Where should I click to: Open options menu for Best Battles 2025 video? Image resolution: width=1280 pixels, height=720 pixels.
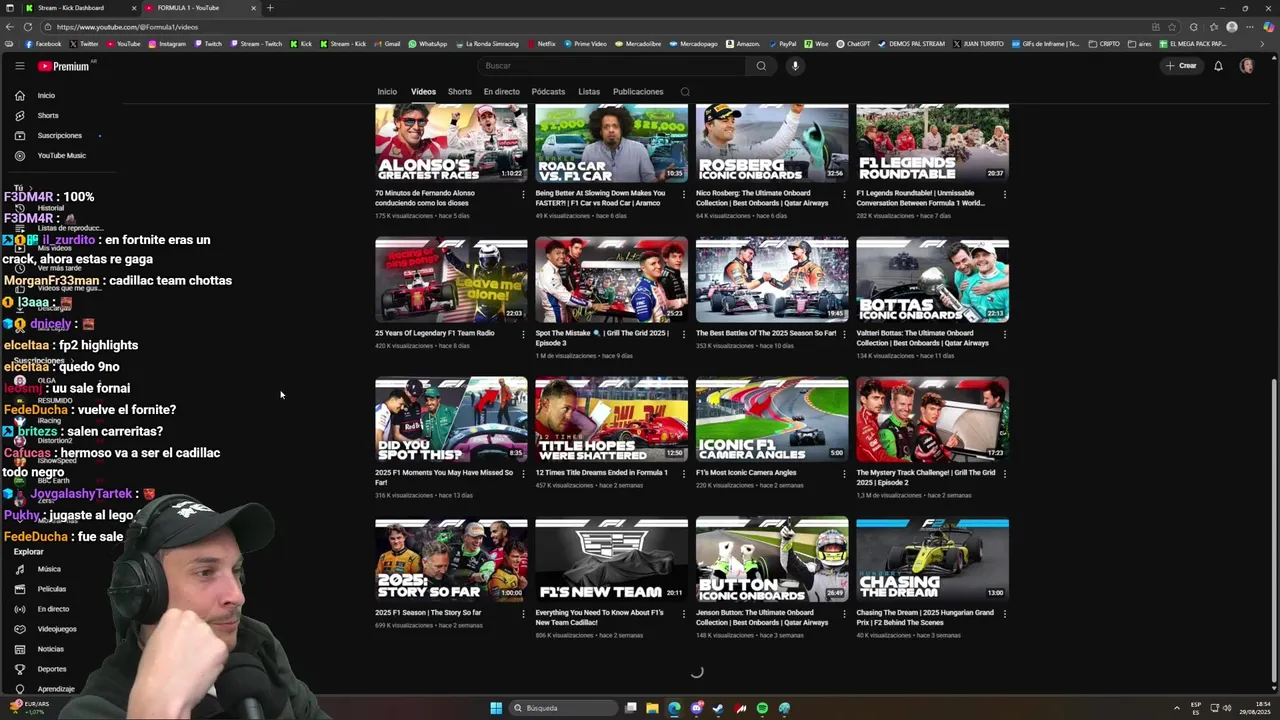click(x=844, y=334)
